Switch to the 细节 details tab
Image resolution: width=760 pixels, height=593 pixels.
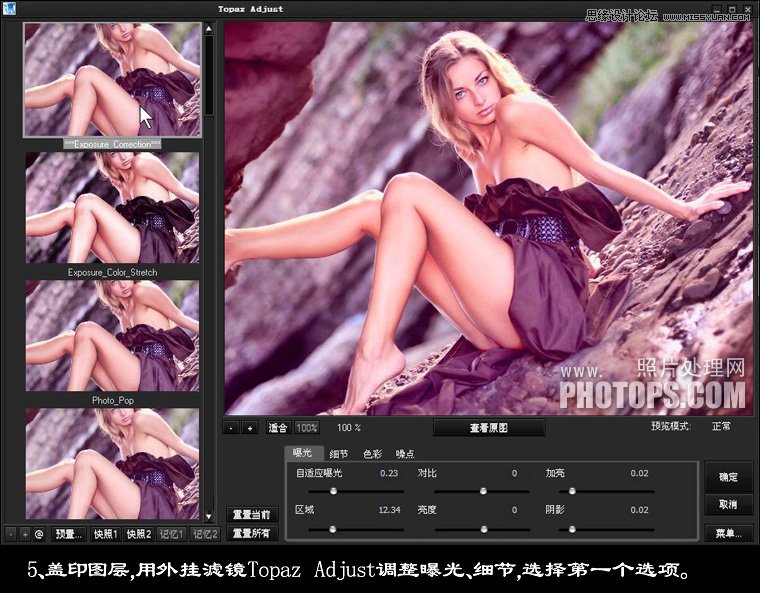pos(338,454)
